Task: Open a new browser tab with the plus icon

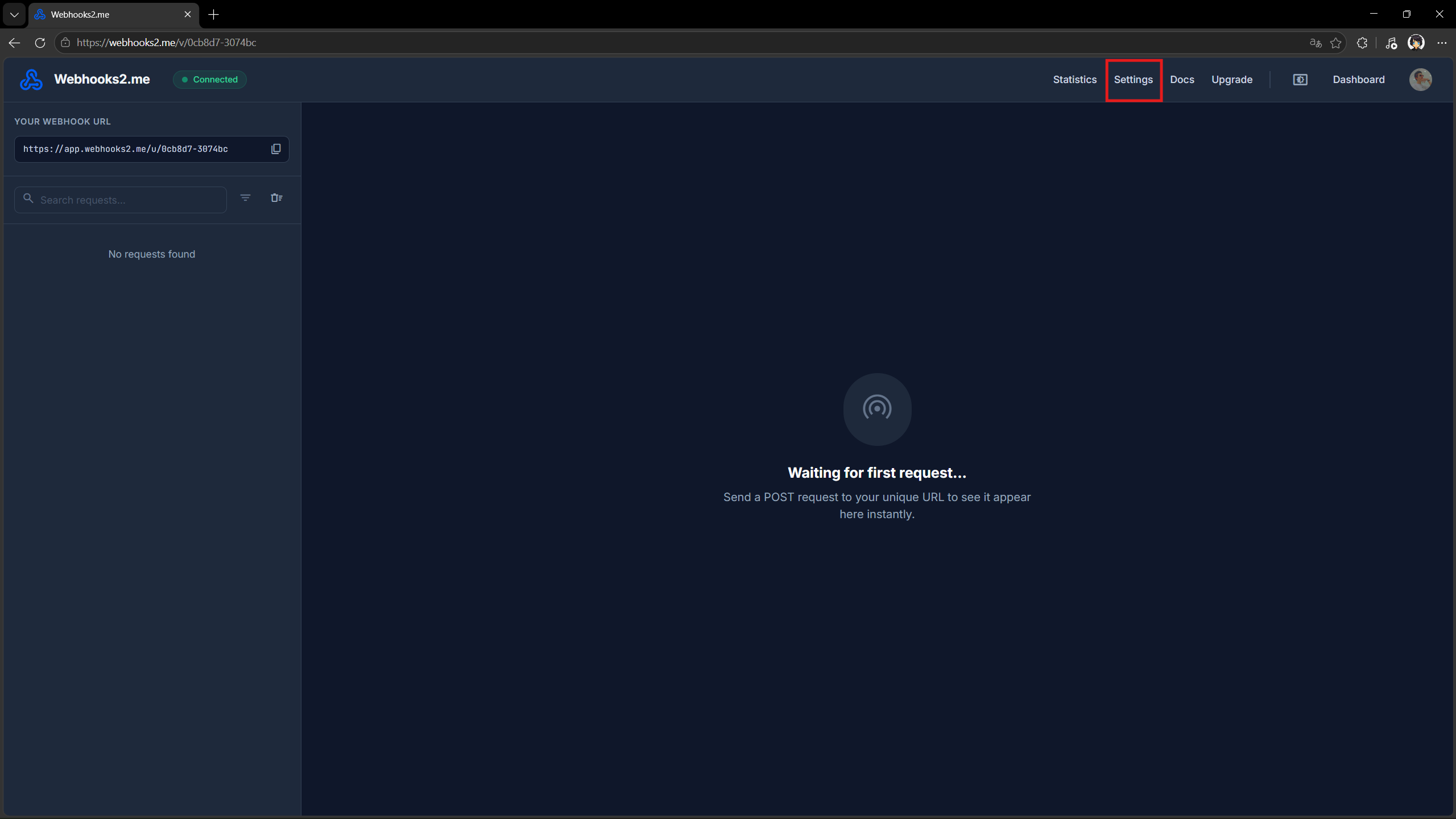Action: click(x=214, y=15)
